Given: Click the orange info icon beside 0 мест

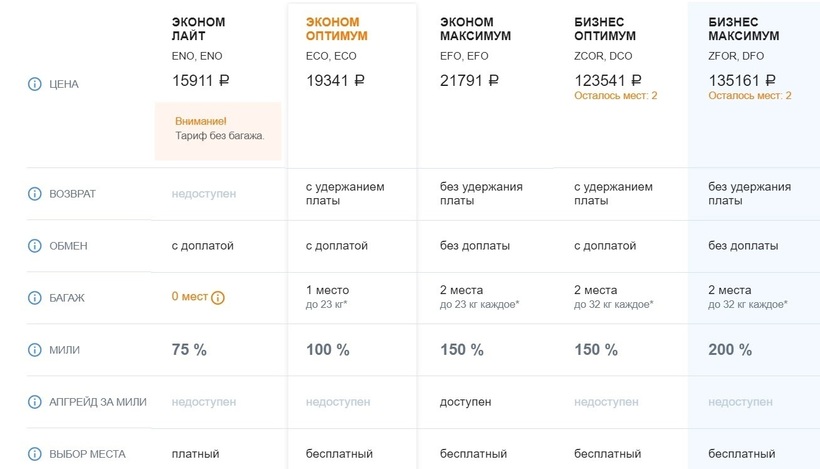Looking at the screenshot, I should tap(218, 298).
